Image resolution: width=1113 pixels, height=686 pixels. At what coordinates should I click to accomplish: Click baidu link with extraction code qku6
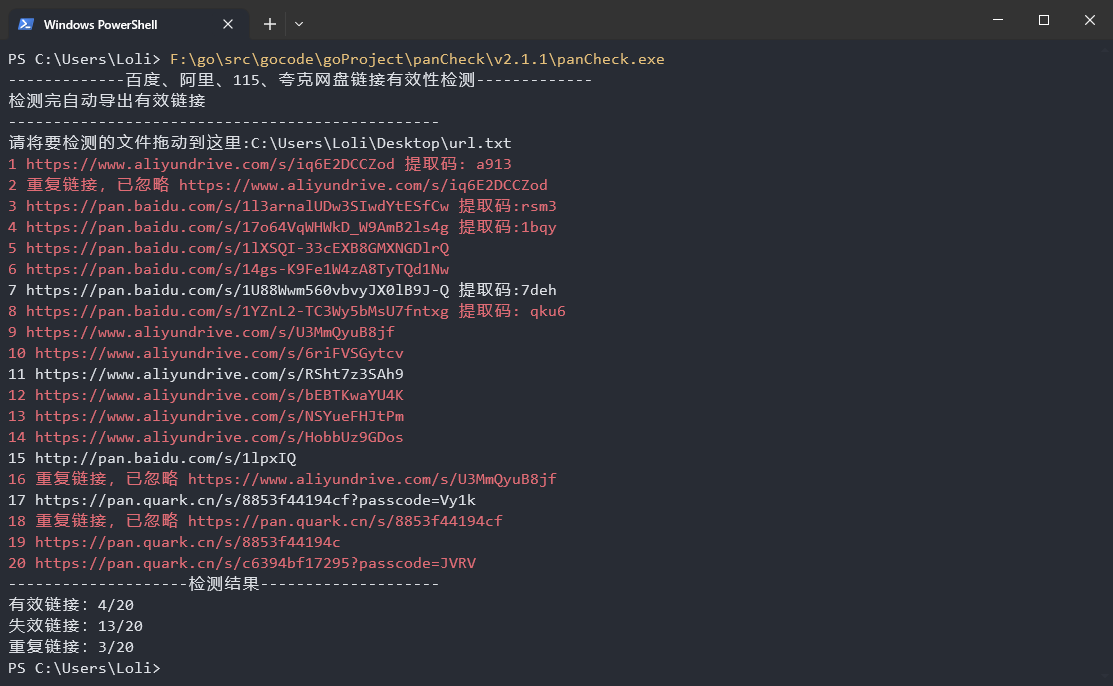[295, 311]
